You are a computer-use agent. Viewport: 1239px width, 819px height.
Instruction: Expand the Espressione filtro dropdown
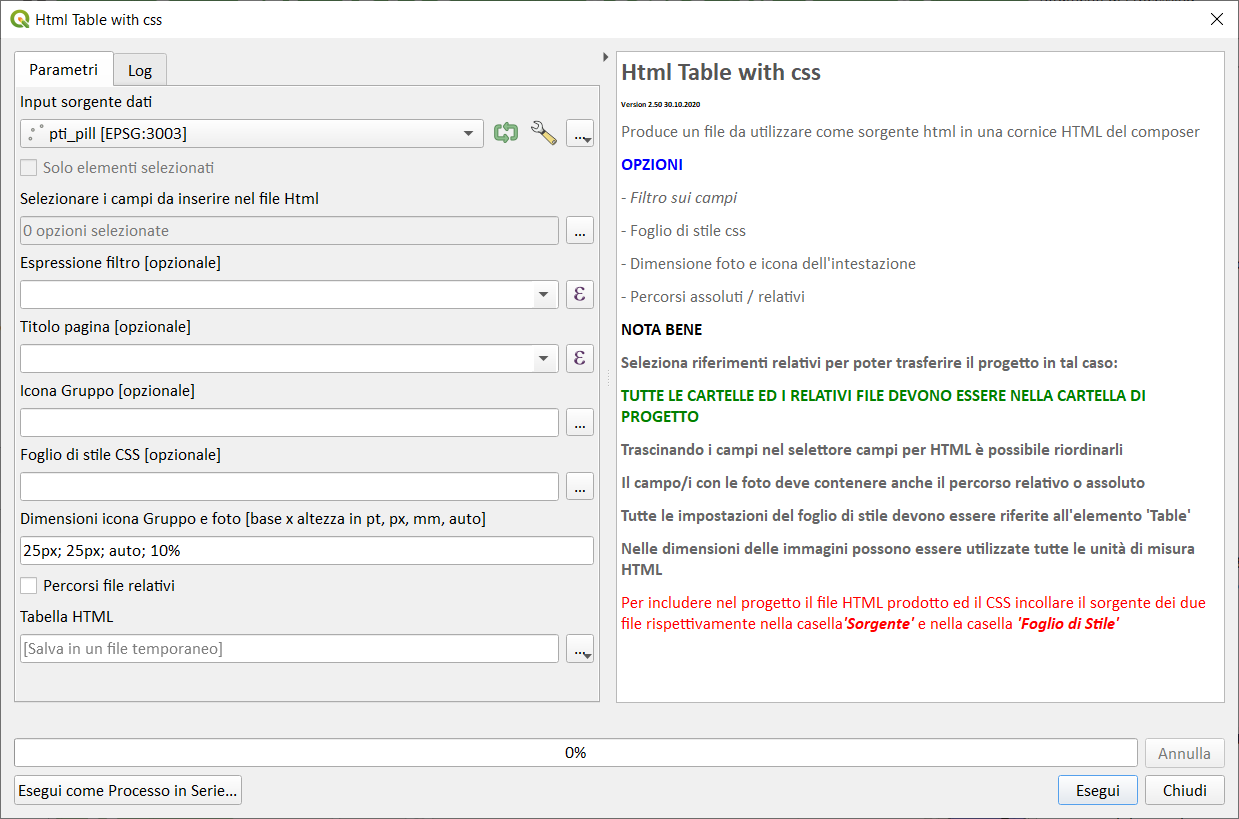click(543, 294)
